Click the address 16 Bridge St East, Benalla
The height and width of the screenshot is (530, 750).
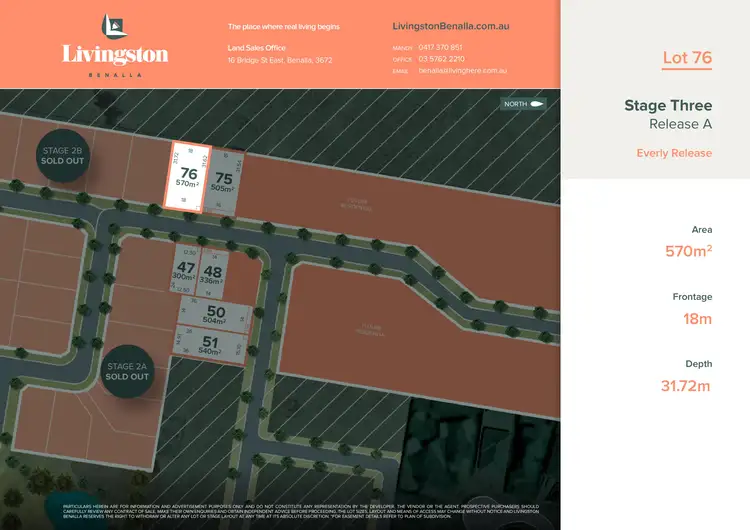280,60
